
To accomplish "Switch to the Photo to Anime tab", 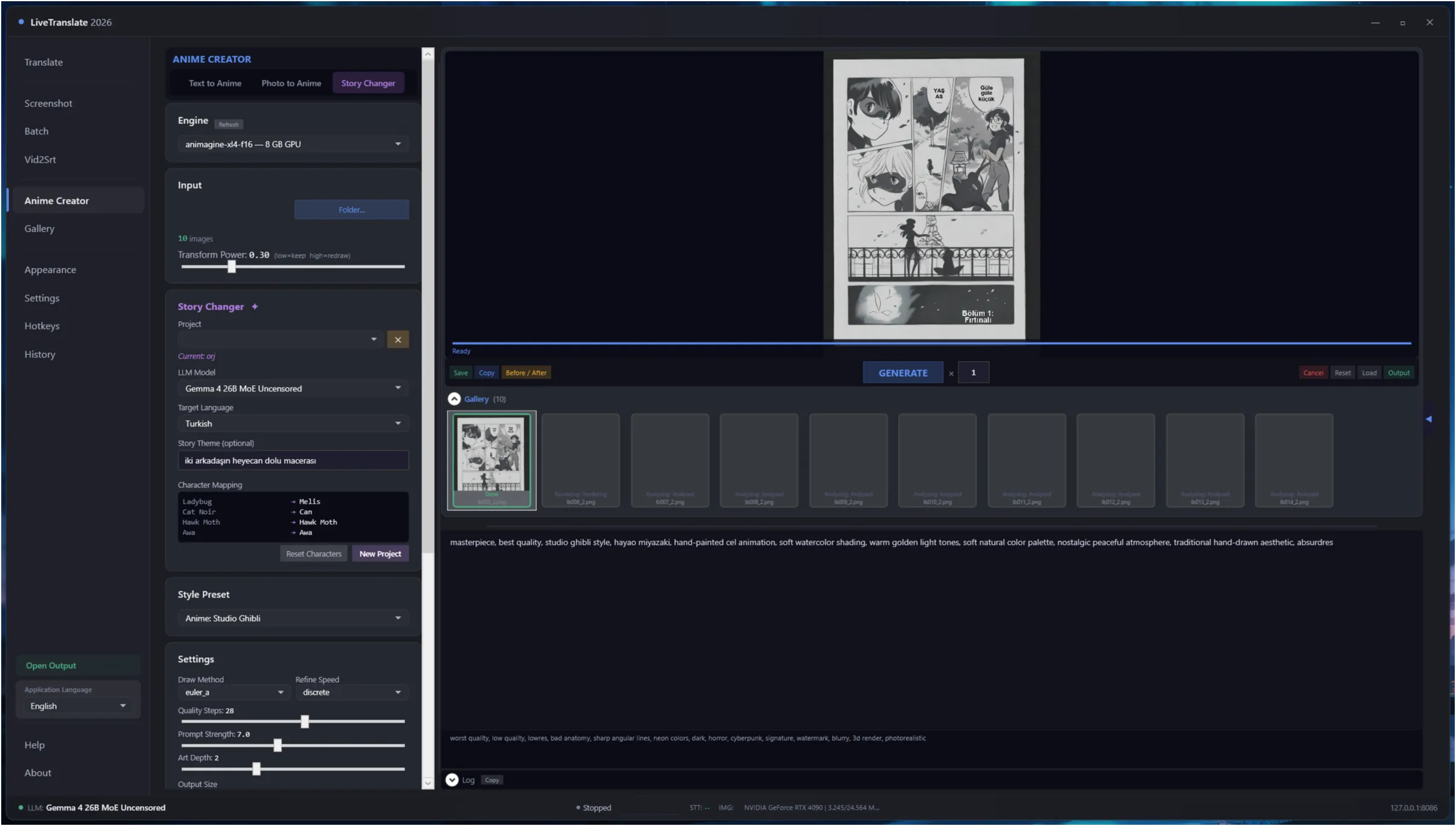I will point(291,83).
